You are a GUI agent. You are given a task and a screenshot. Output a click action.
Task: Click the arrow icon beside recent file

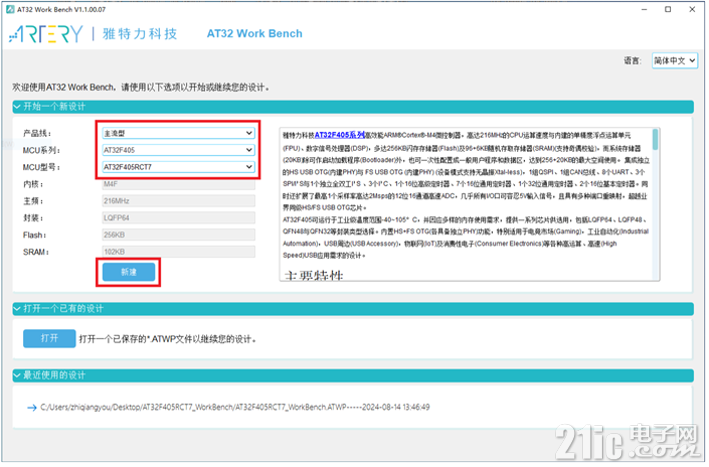(32, 410)
